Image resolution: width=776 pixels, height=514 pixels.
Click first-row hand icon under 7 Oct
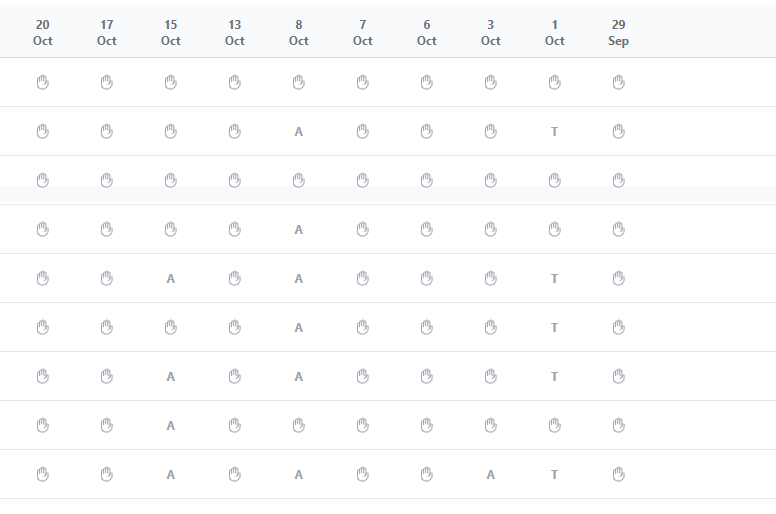tap(362, 82)
